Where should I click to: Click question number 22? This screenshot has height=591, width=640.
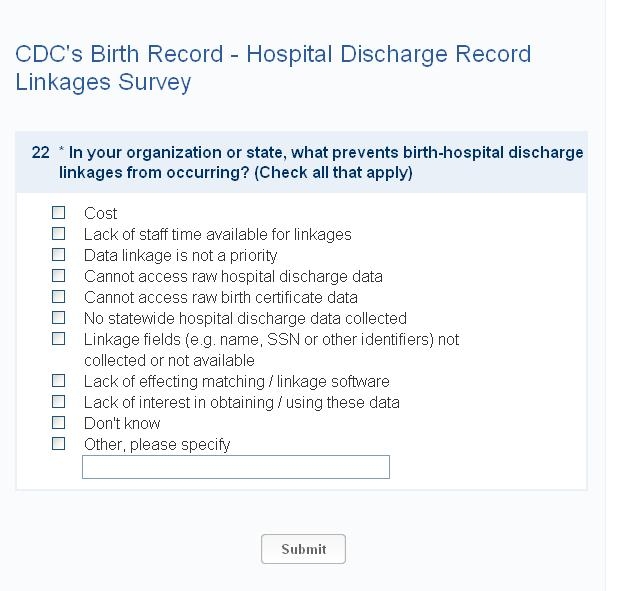(40, 152)
